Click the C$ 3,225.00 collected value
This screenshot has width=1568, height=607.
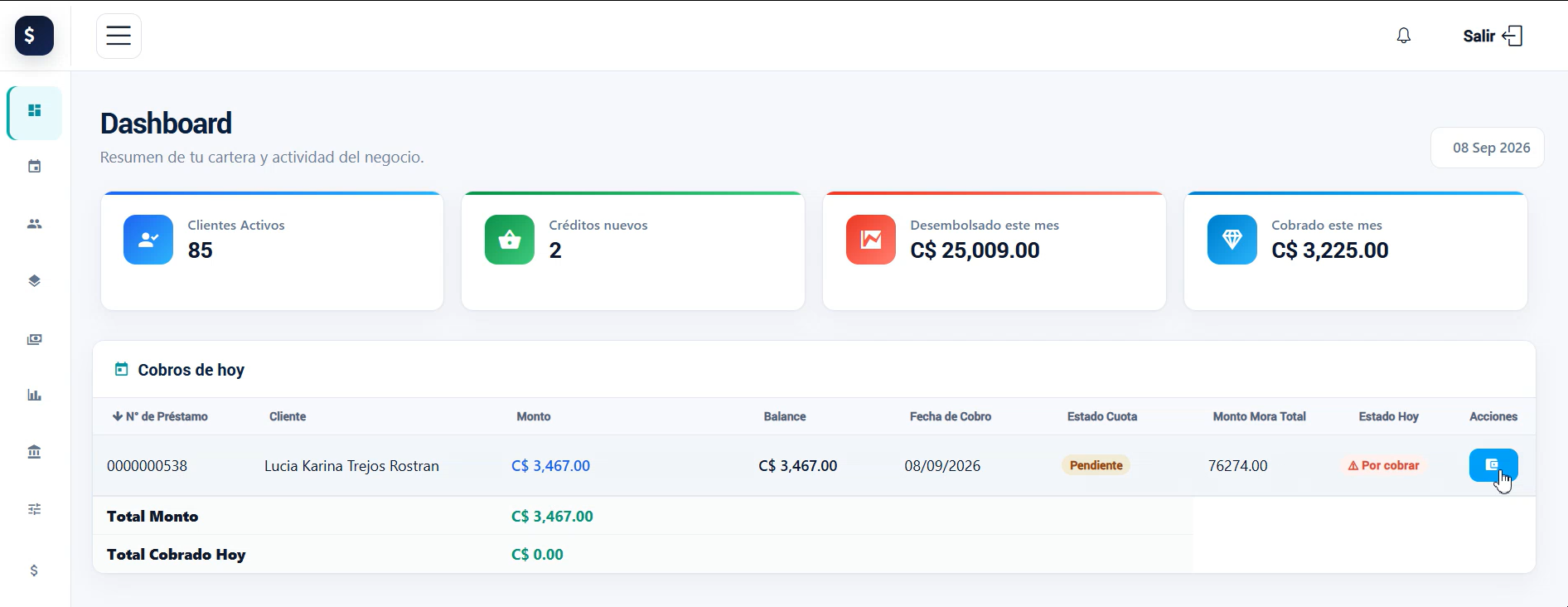1330,250
